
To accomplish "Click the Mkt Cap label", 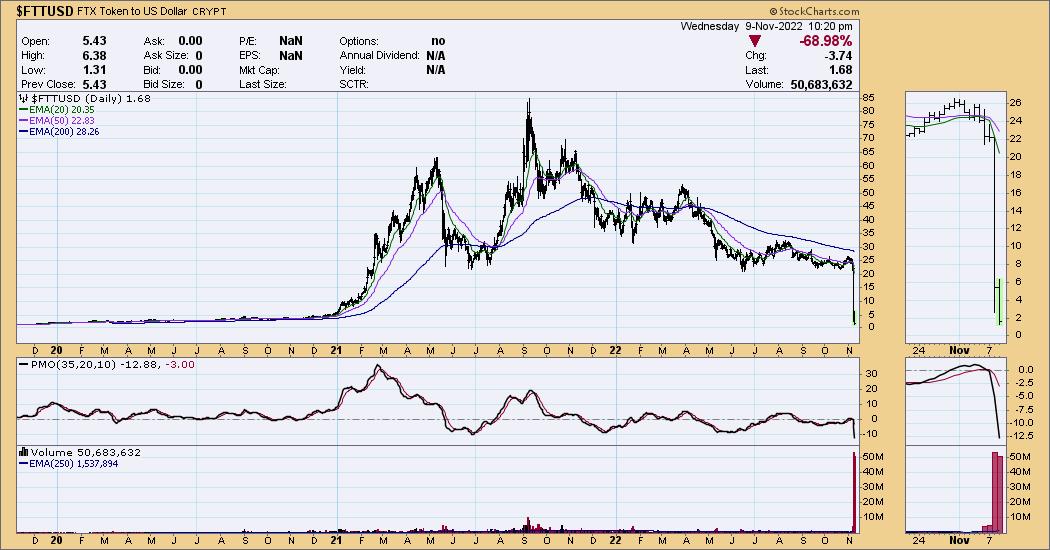I will [260, 70].
